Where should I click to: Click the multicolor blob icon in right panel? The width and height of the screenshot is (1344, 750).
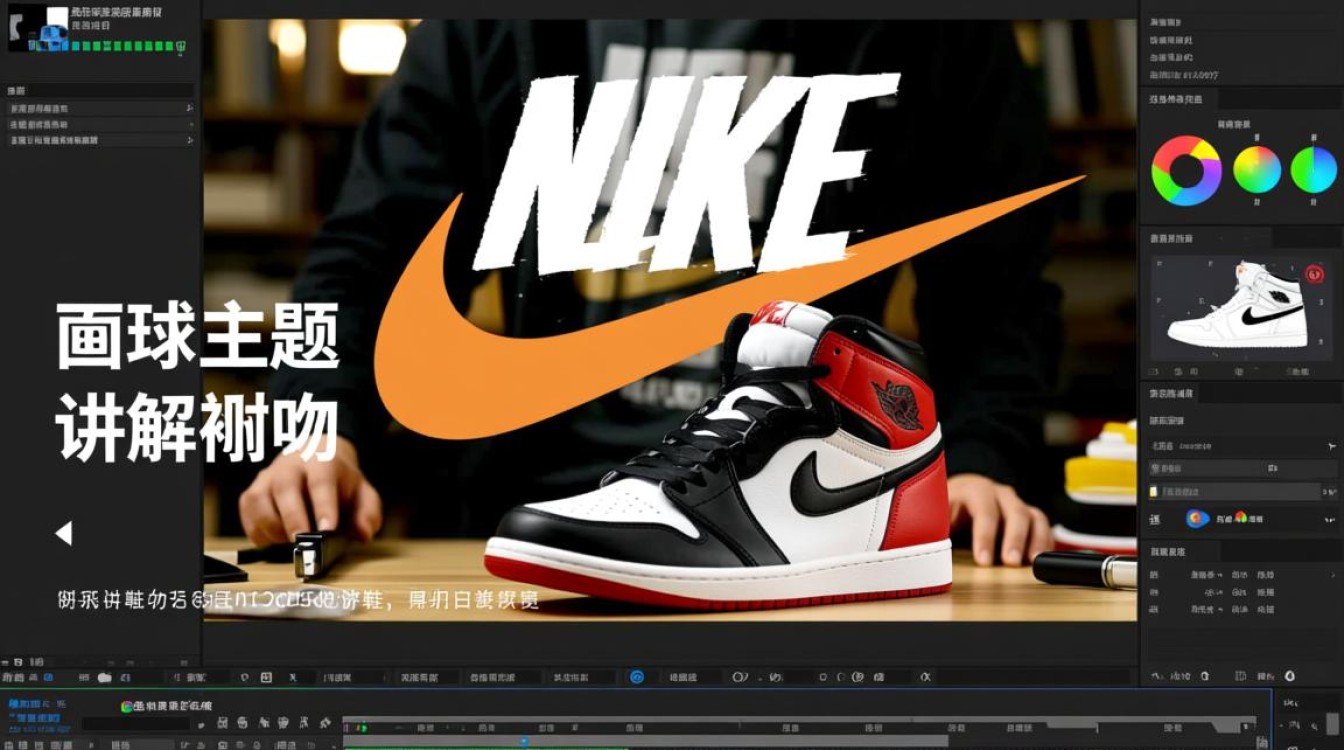[1241, 517]
